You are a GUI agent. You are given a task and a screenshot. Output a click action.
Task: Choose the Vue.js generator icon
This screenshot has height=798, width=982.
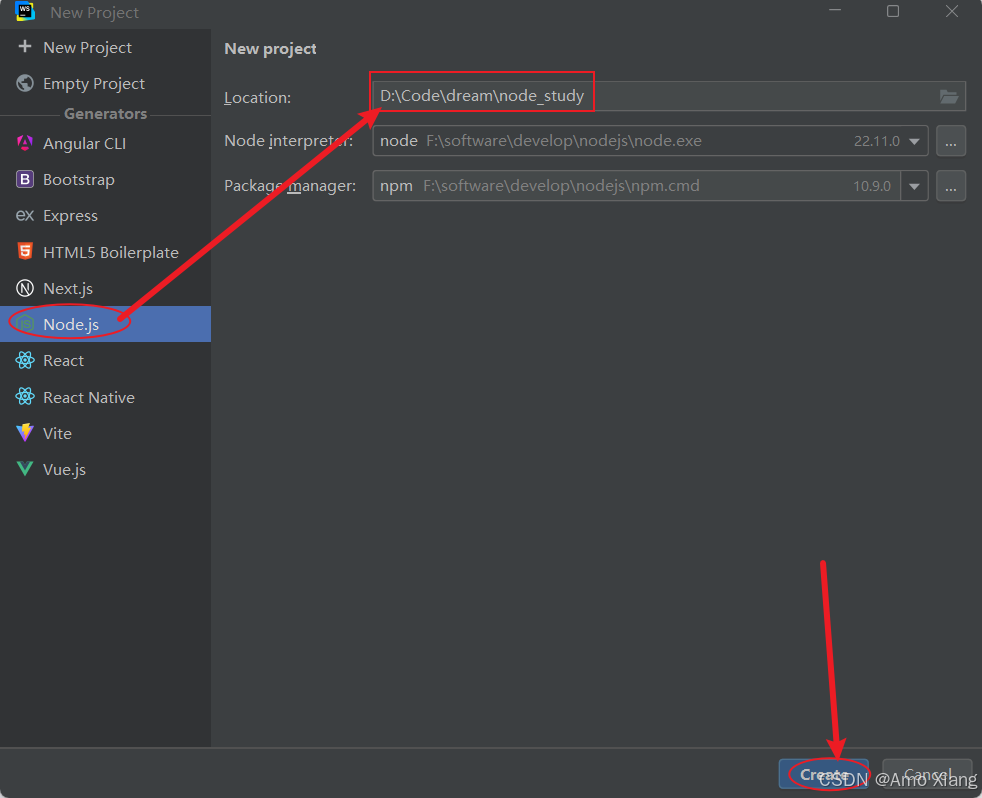click(x=24, y=469)
